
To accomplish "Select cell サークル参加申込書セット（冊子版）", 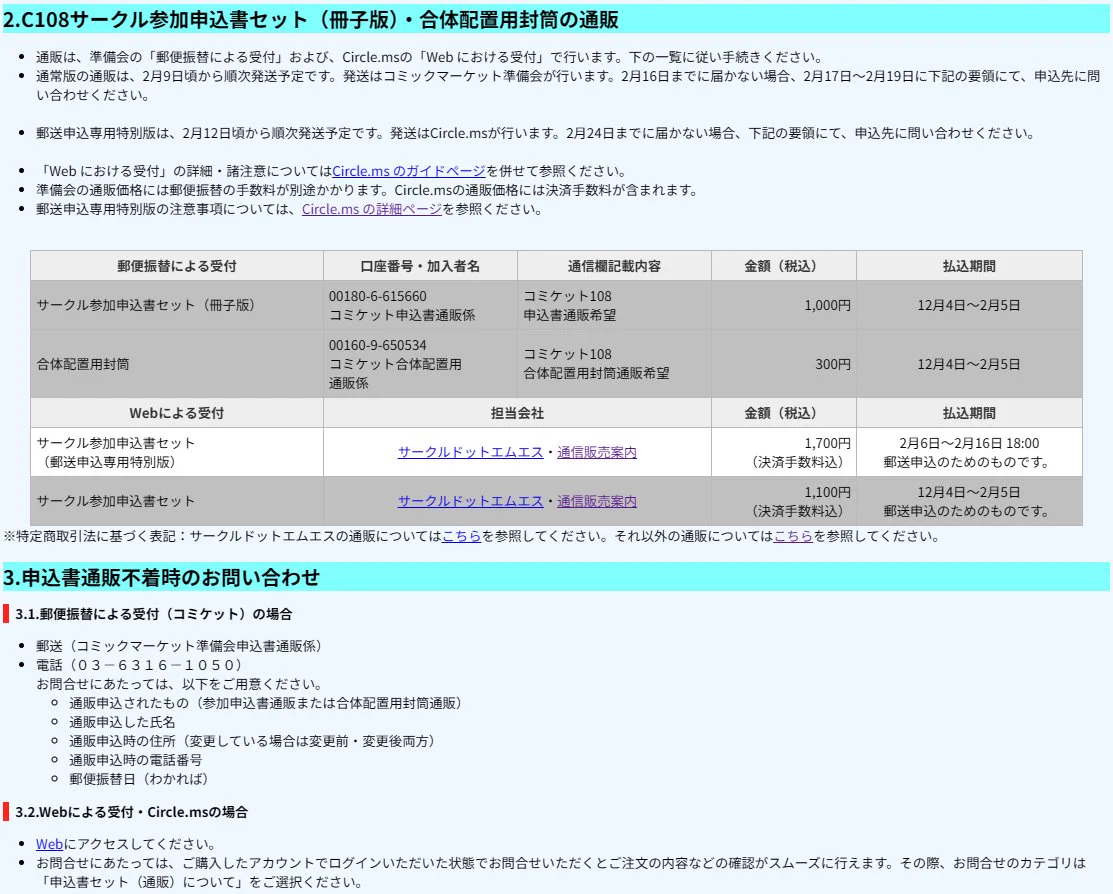I will point(177,305).
